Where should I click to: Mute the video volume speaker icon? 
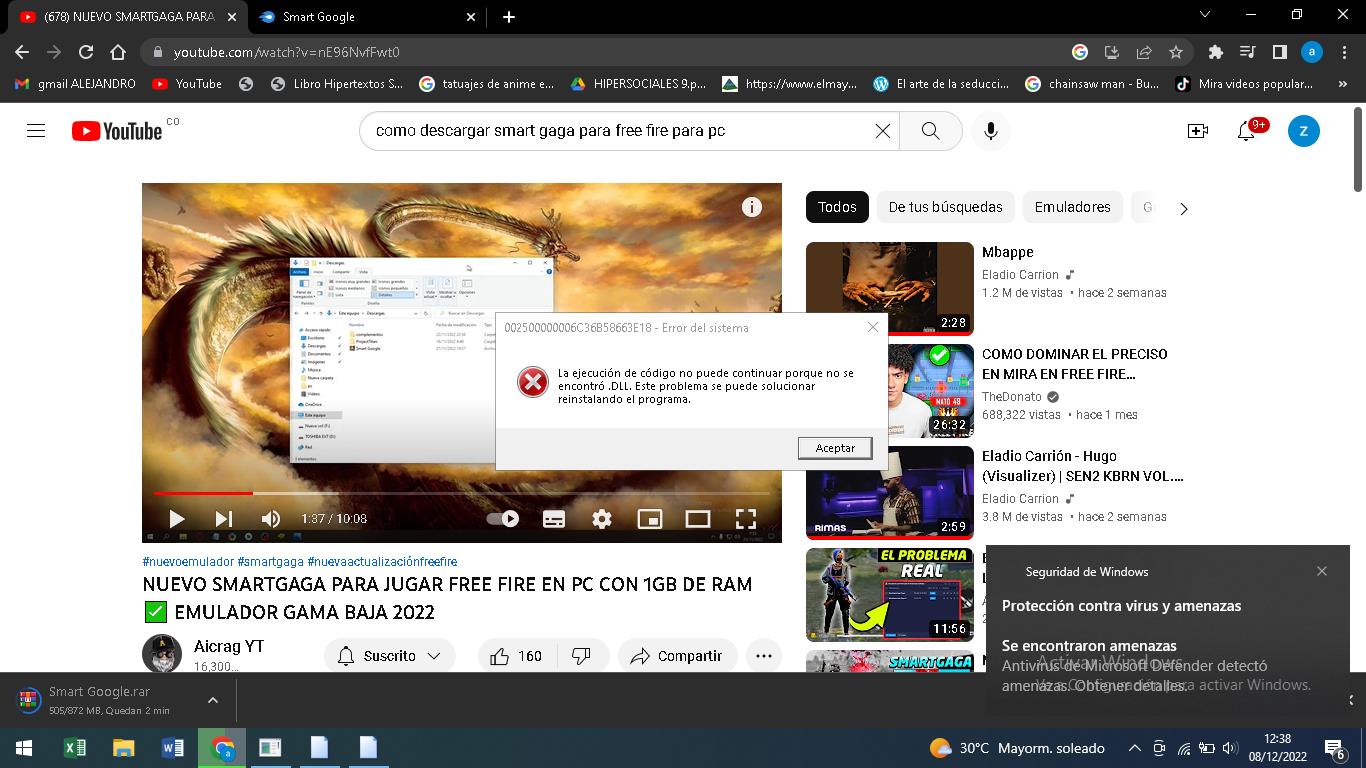(270, 518)
